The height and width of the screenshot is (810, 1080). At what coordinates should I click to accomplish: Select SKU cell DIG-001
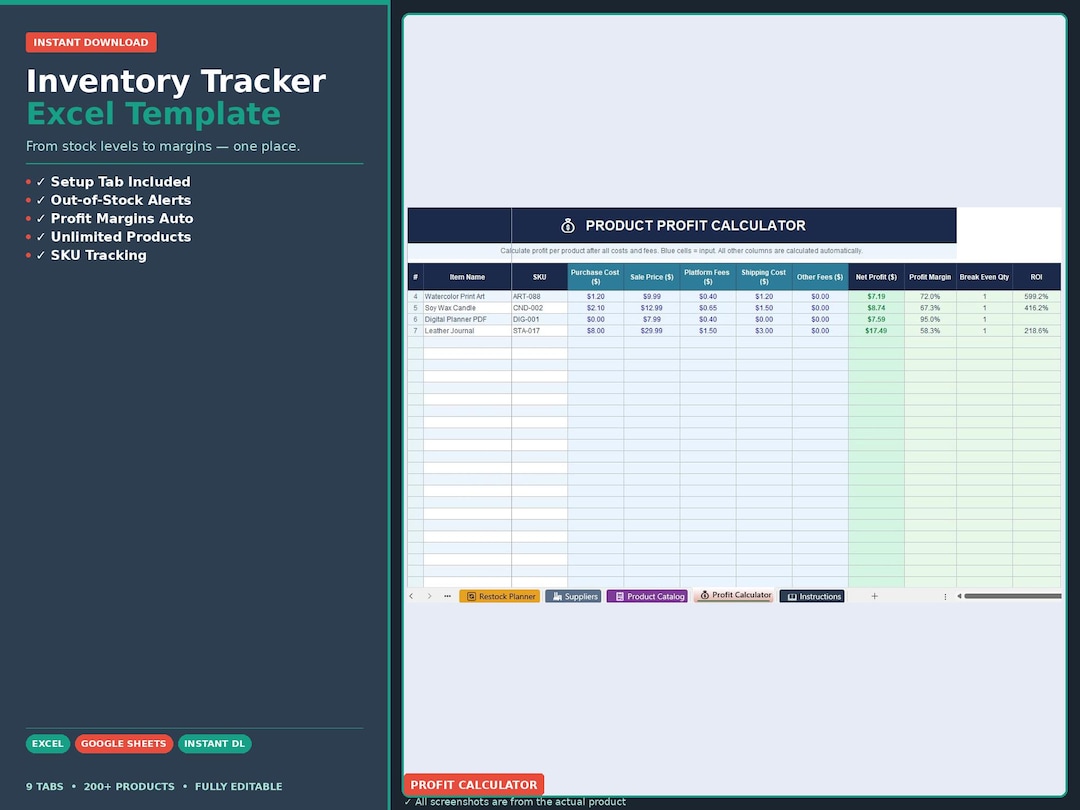coord(539,320)
